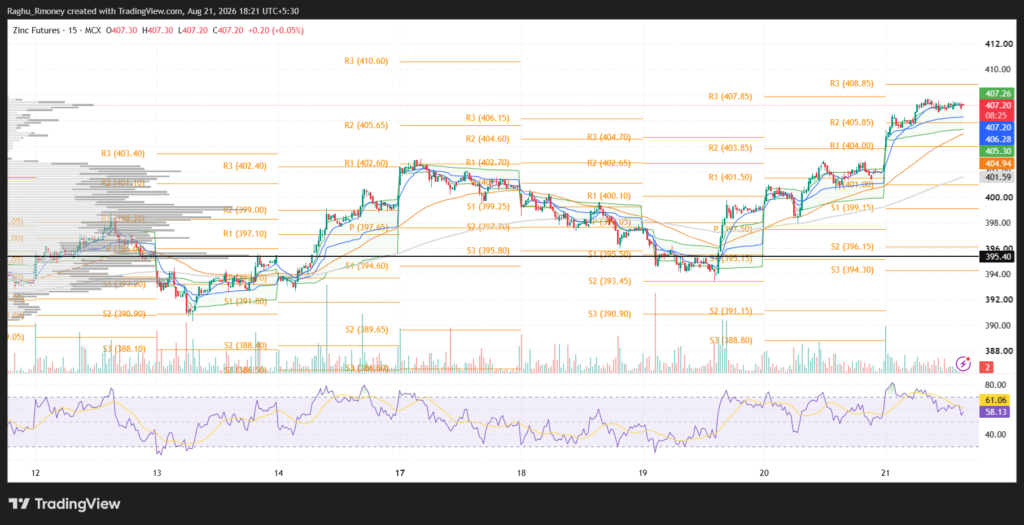Click the R2 (399.00) pivot label
This screenshot has height=525, width=1024.
pyautogui.click(x=245, y=210)
